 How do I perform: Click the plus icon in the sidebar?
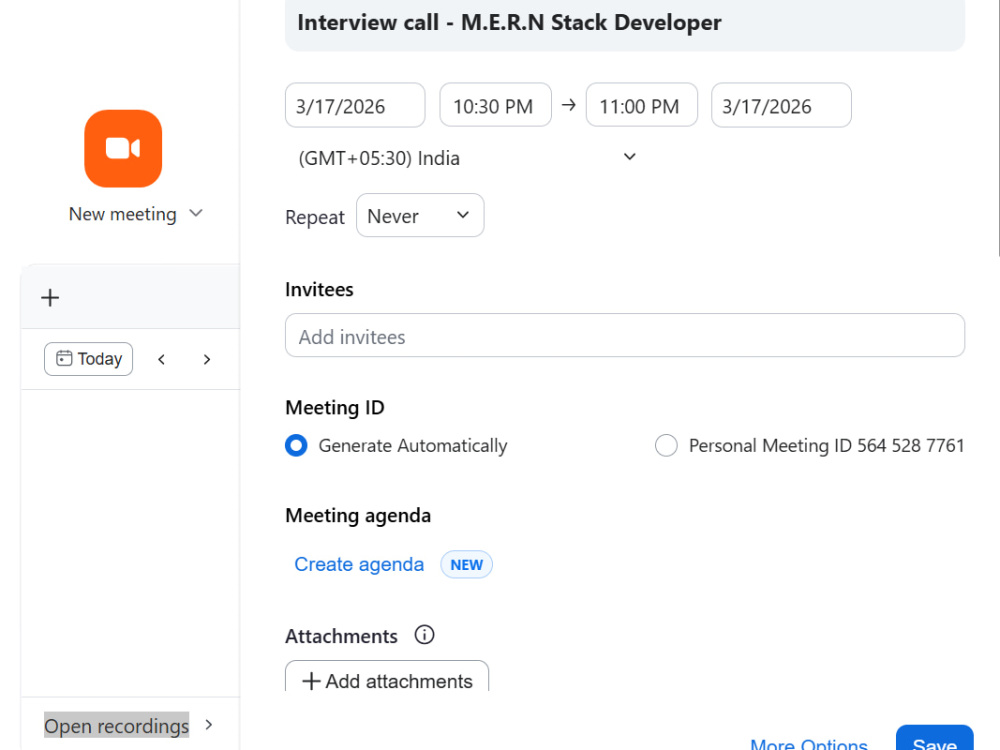50,298
